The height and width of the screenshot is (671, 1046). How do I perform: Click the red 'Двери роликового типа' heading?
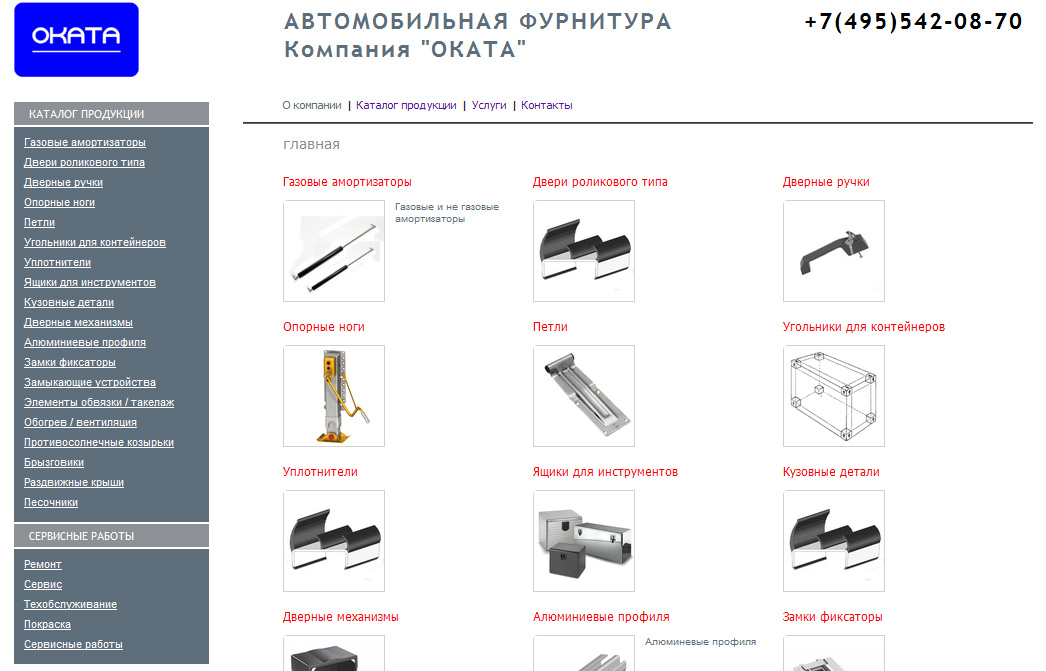click(600, 182)
